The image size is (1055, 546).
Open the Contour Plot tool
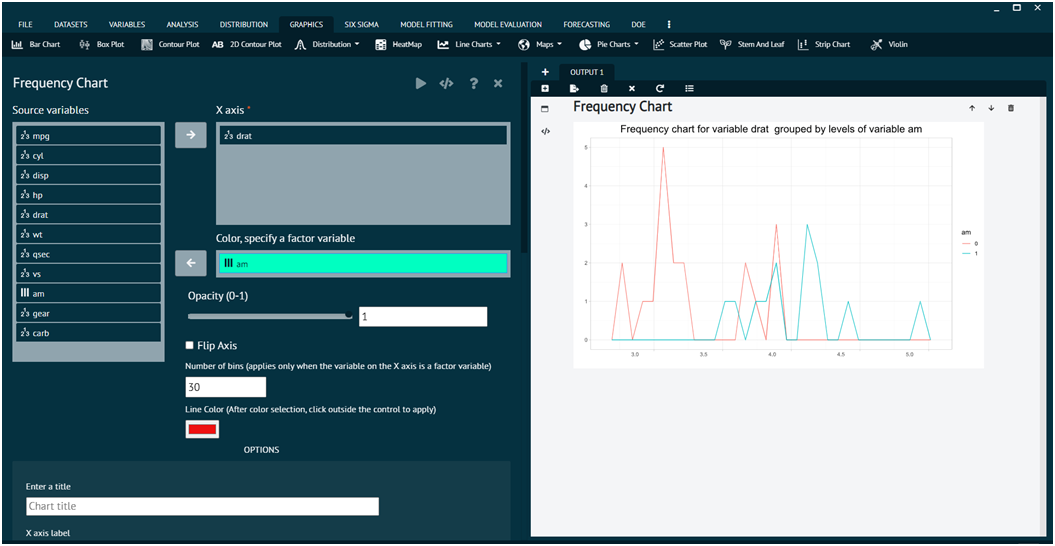pos(170,44)
